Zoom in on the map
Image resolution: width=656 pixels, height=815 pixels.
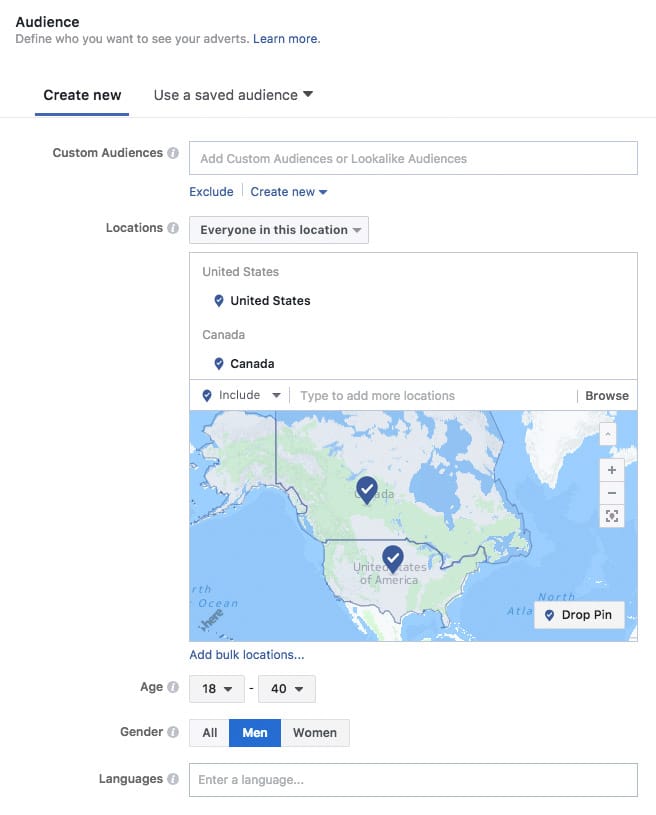(612, 469)
